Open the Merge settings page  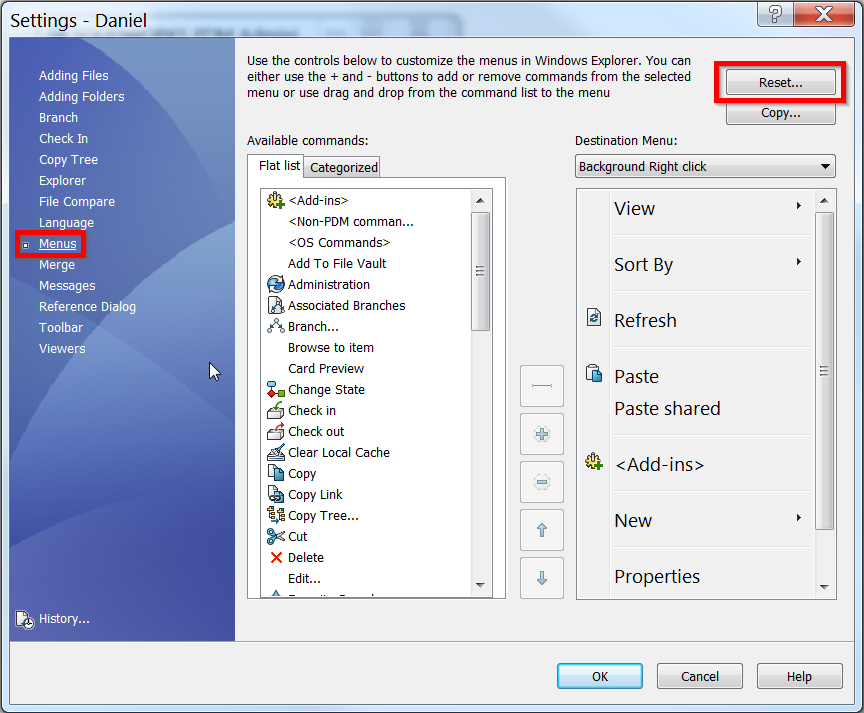click(x=56, y=264)
